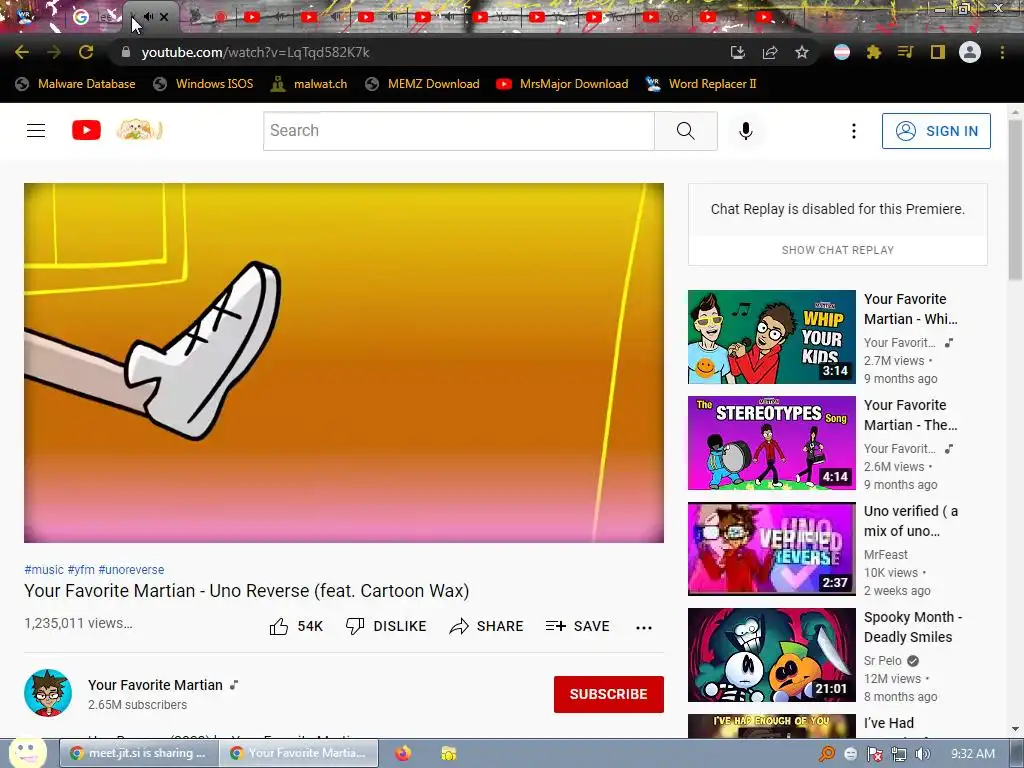
Task: Switch to Your Favorite Martian taskbar window
Action: 298,753
